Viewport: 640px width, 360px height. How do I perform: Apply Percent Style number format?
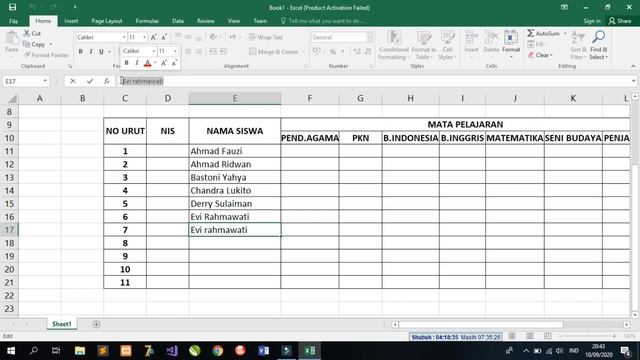click(333, 51)
